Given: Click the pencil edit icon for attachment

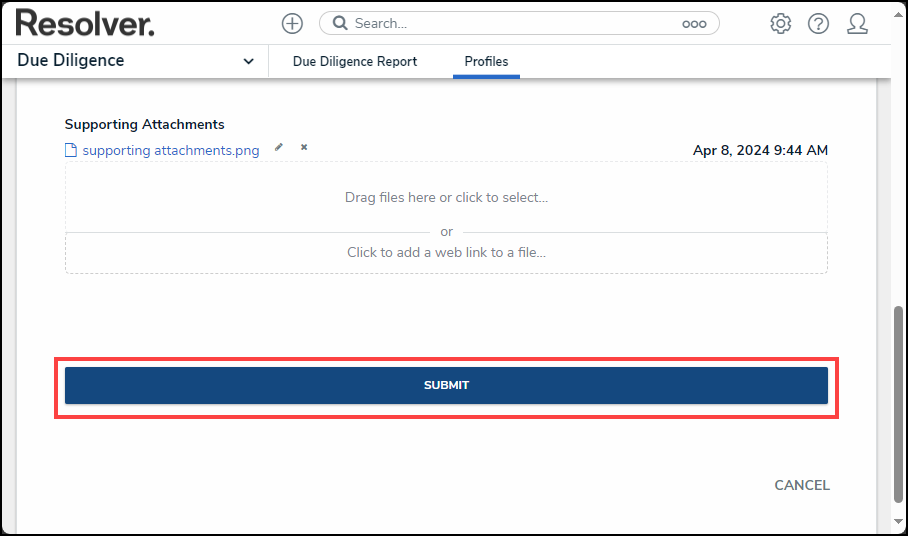Looking at the screenshot, I should point(279,147).
